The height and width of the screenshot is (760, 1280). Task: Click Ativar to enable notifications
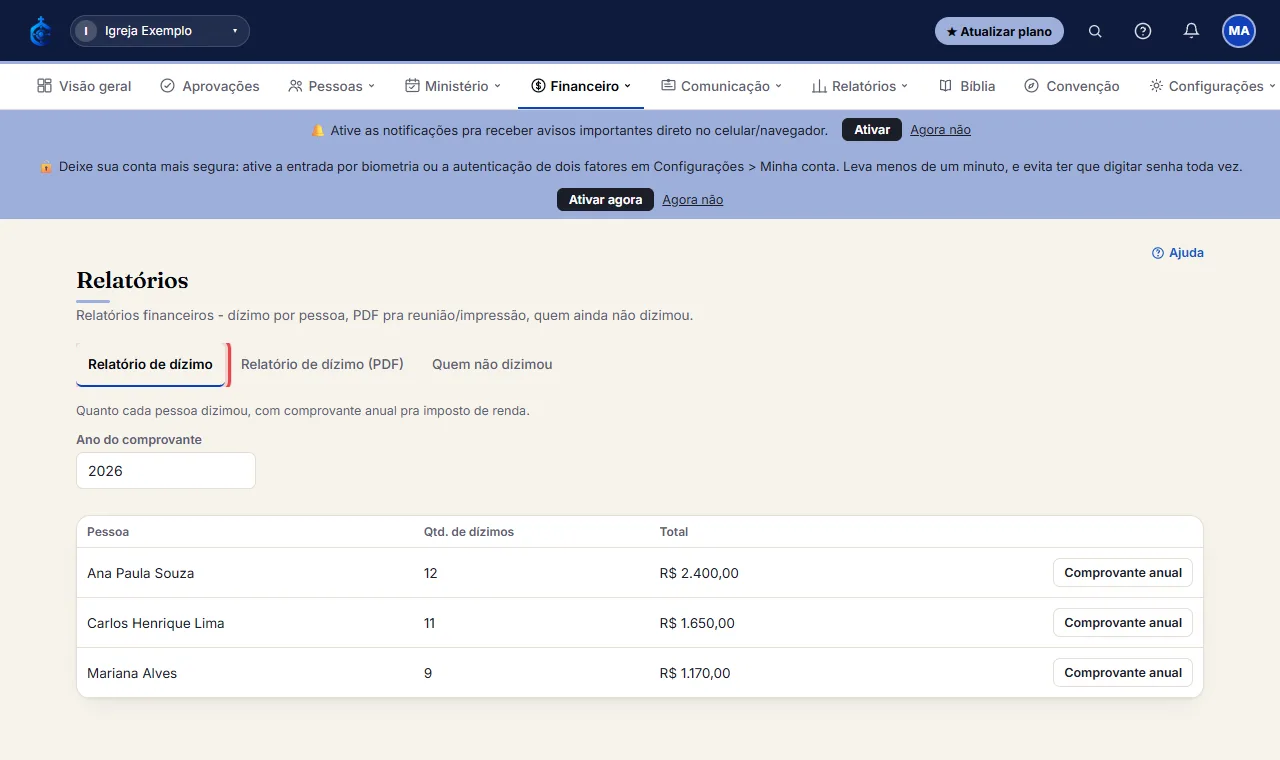pos(872,130)
